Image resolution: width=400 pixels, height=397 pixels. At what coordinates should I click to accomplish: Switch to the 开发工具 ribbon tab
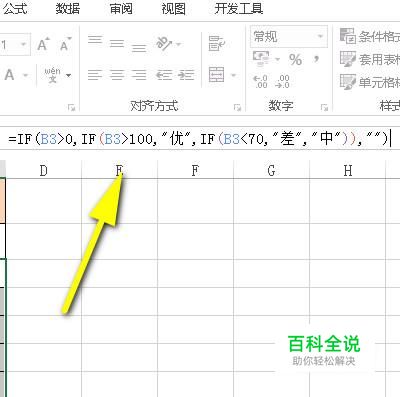pyautogui.click(x=239, y=8)
